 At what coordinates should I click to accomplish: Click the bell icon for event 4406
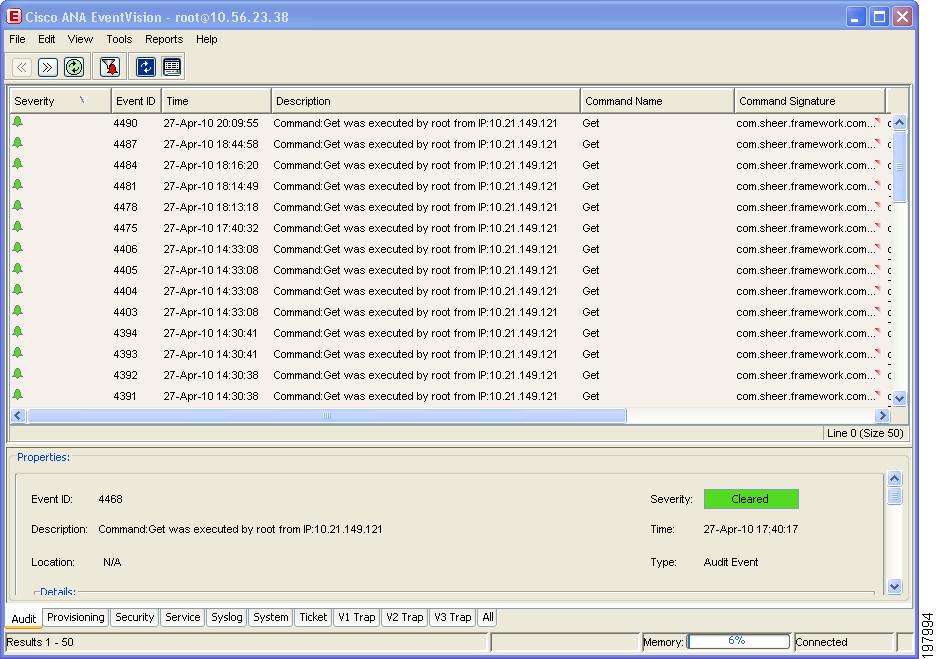tap(18, 247)
